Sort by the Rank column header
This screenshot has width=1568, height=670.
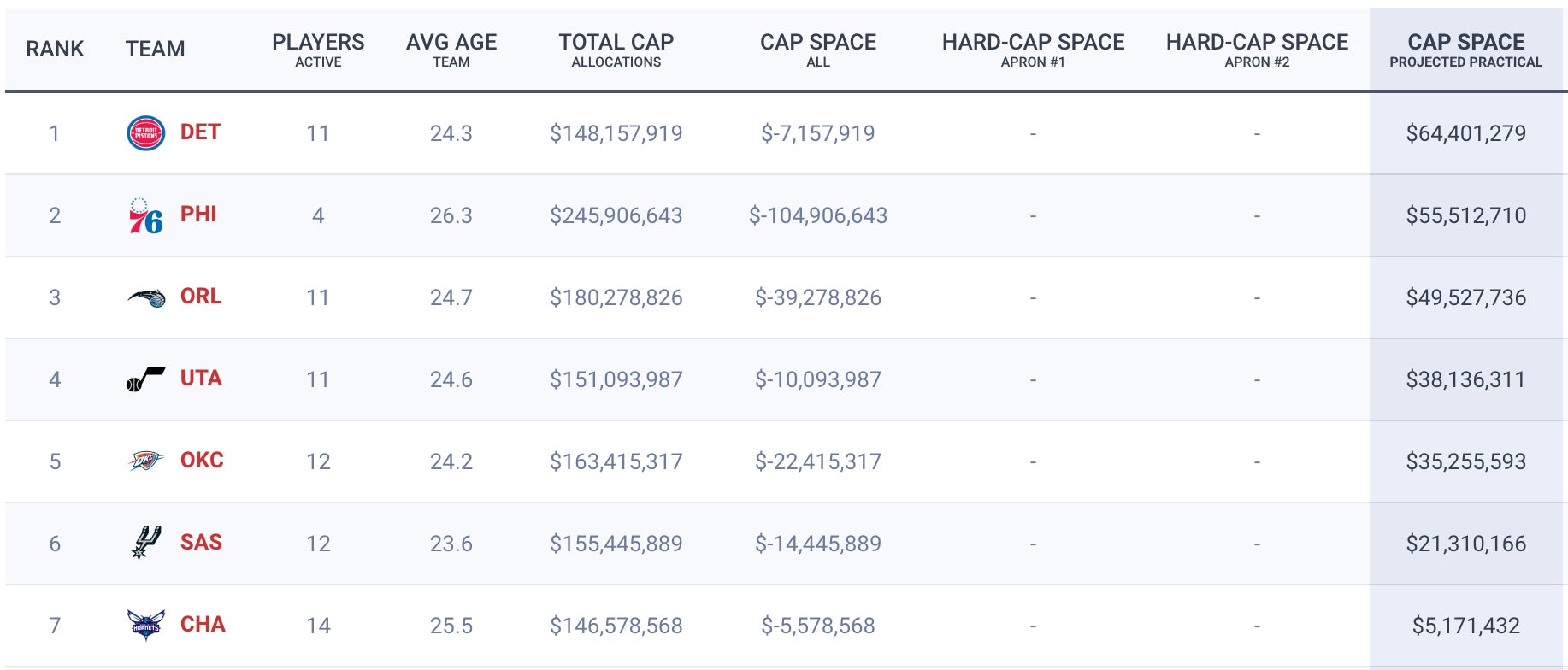pos(55,49)
